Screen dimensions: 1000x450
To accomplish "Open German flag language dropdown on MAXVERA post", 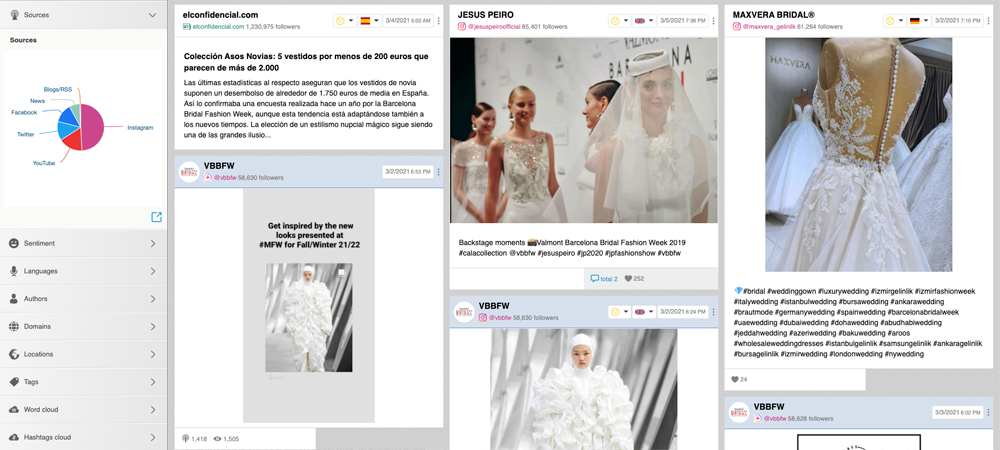I will (920, 20).
